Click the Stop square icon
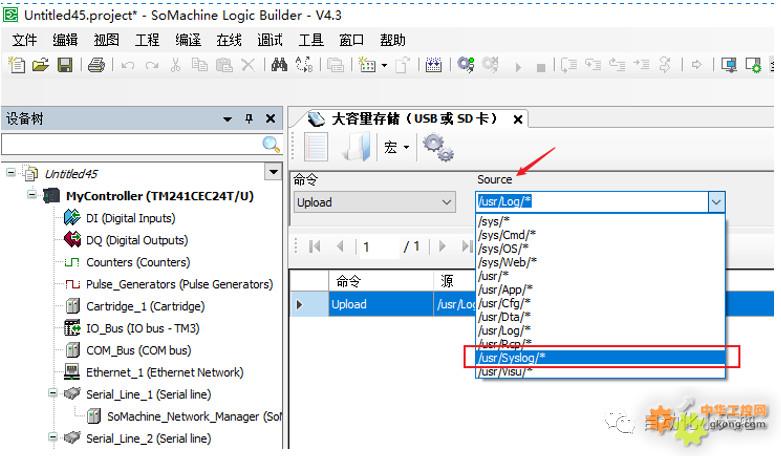Viewport: 781px width, 456px height. pos(541,67)
